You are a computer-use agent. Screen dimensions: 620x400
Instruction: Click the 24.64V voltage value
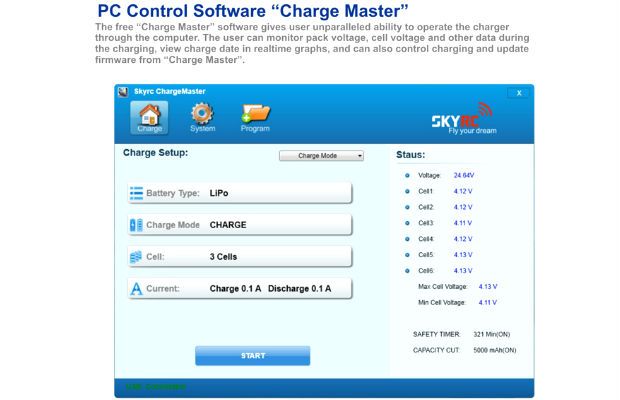pos(464,175)
